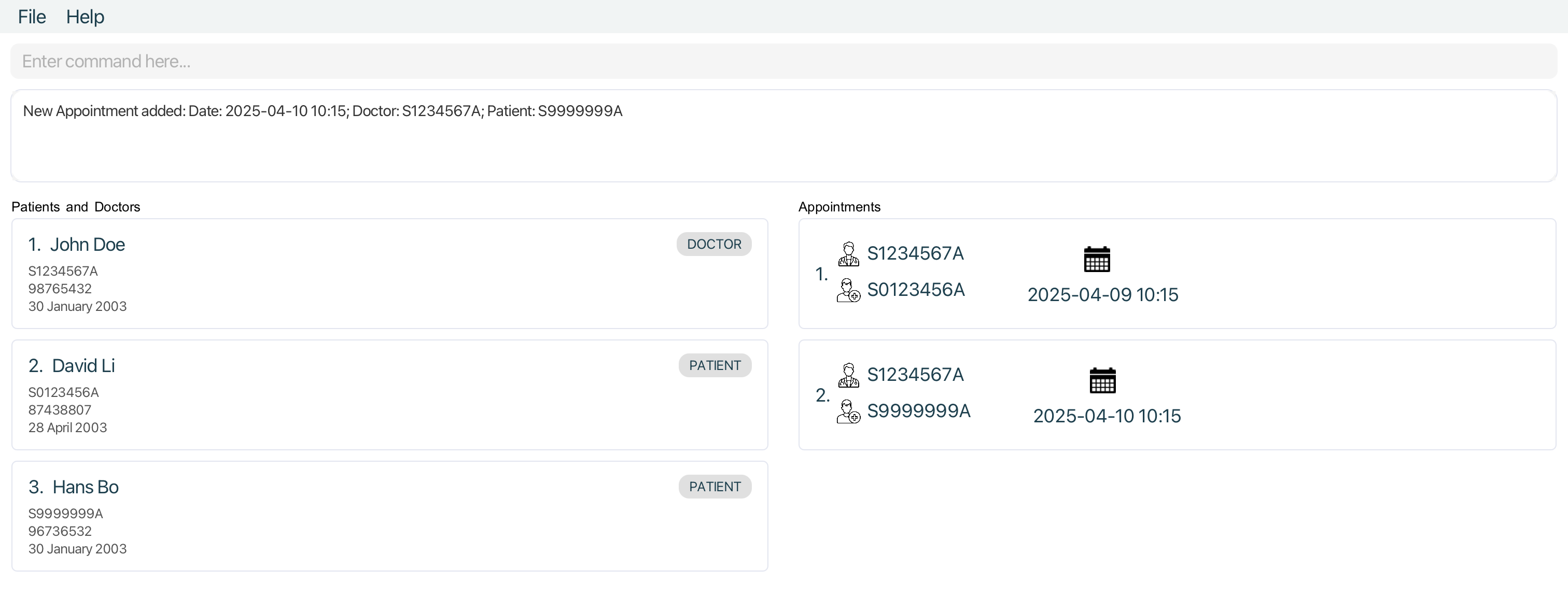Click patient ID S9999999A in appointment 2
The image size is (1568, 598).
point(918,410)
